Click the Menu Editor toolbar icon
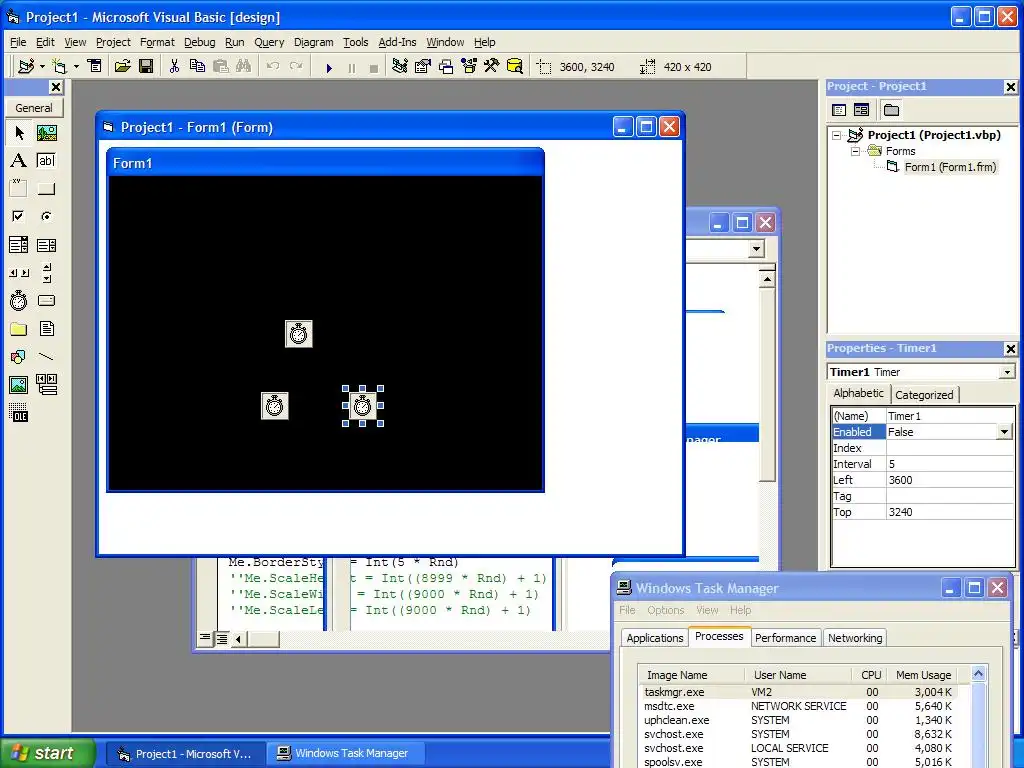The height and width of the screenshot is (768, 1024). tap(95, 67)
